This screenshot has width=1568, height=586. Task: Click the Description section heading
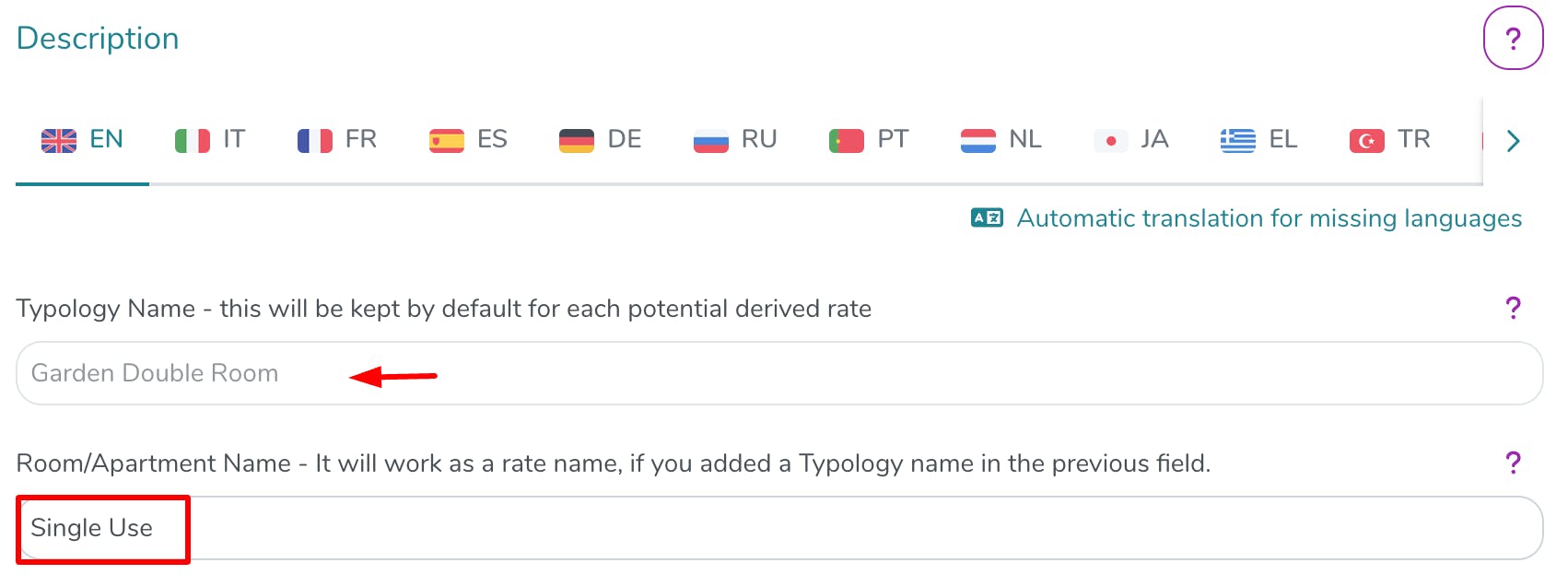tap(98, 39)
